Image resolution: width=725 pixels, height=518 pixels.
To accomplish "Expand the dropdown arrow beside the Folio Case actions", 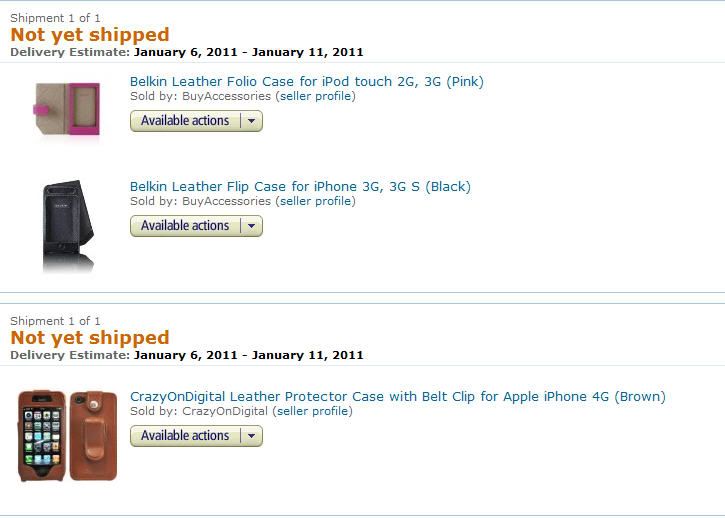I will click(x=252, y=121).
